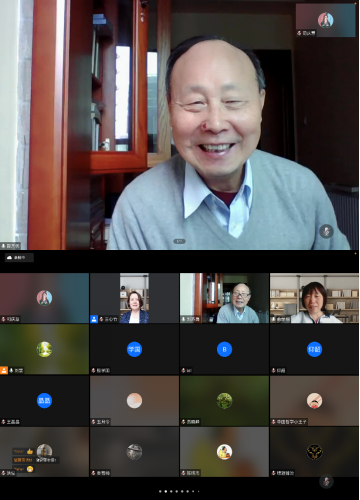Click the blue host badge on the woman's video tile
Image resolution: width=360 pixels, height=500 pixels.
pos(94,319)
